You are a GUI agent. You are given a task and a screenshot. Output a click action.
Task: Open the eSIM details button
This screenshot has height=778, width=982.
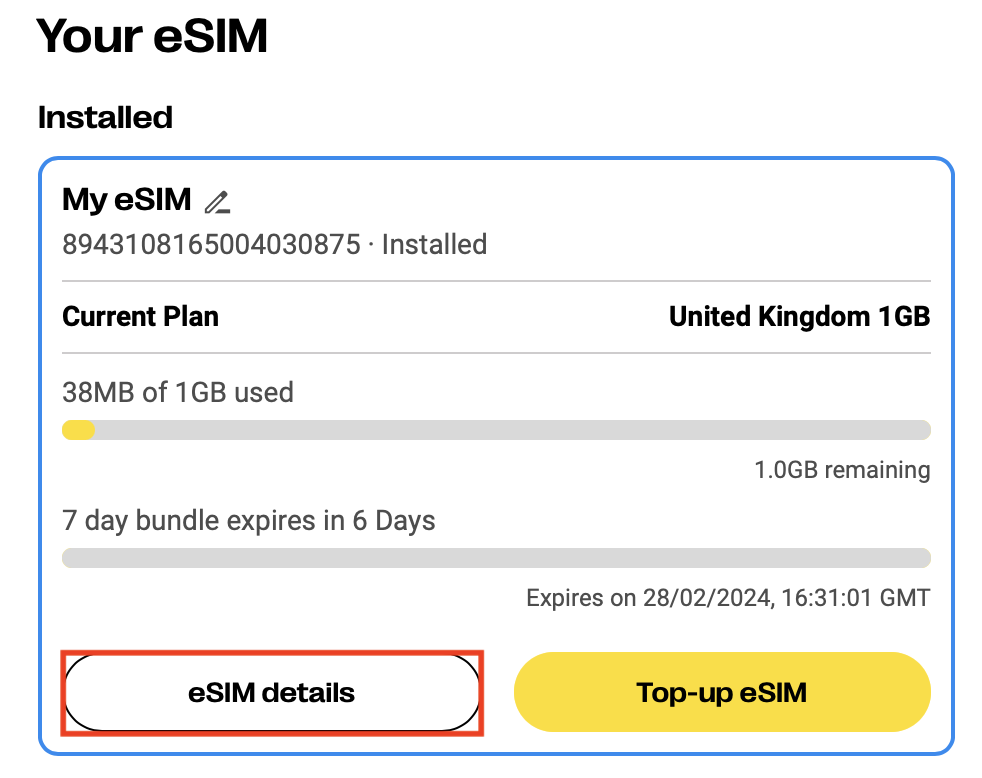pos(272,692)
